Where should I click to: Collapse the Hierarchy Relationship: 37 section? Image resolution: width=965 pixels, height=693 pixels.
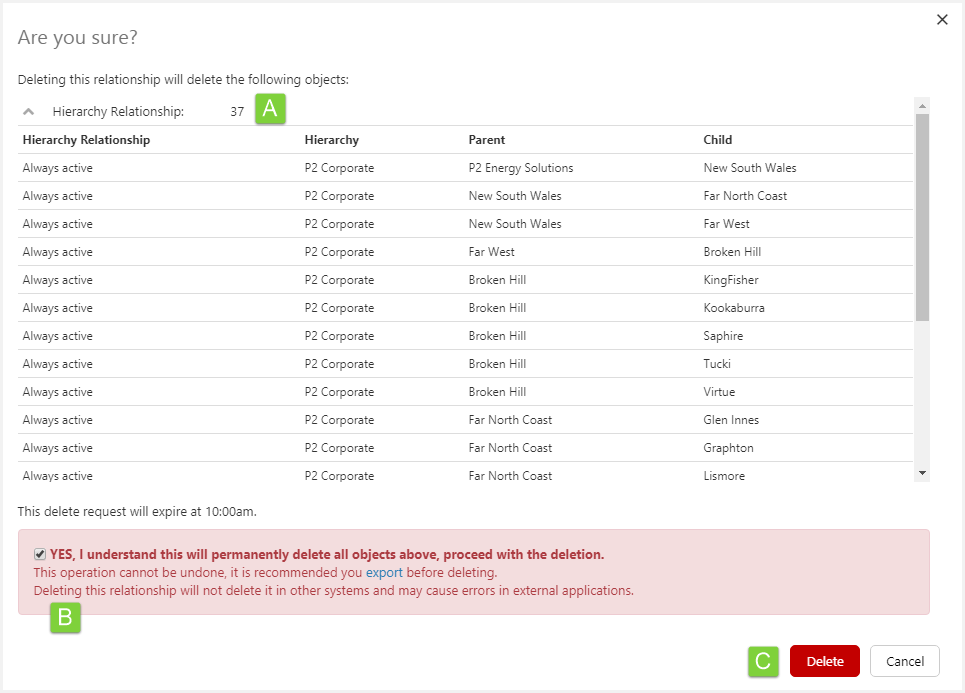[29, 112]
